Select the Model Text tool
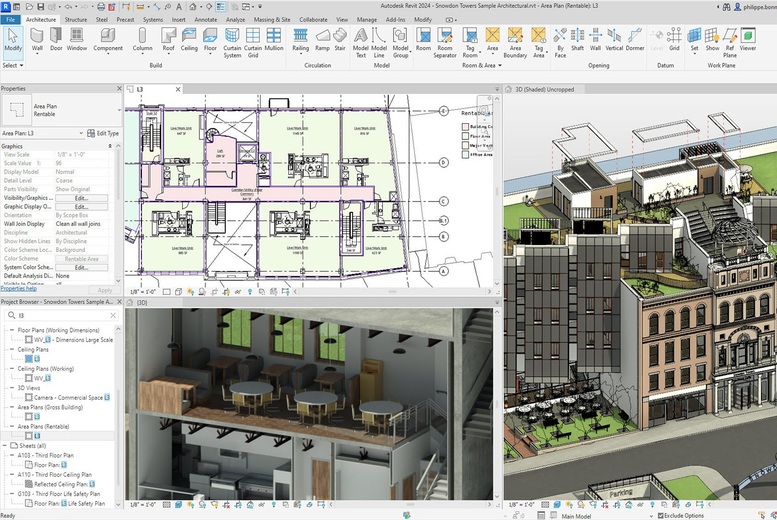Viewport: 777px width, 520px height. tap(361, 43)
